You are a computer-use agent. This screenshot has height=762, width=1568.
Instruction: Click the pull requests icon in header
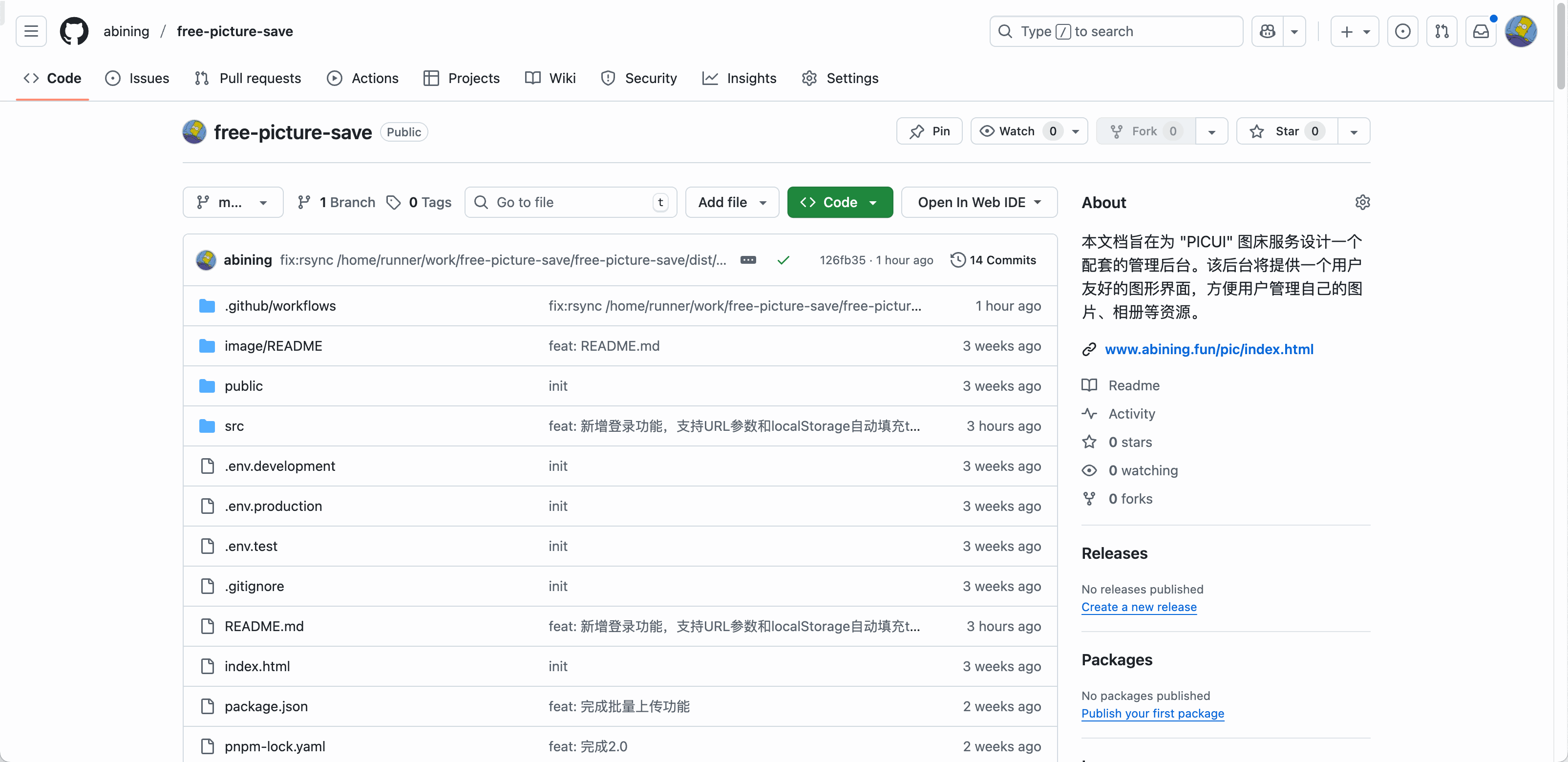[x=1441, y=31]
